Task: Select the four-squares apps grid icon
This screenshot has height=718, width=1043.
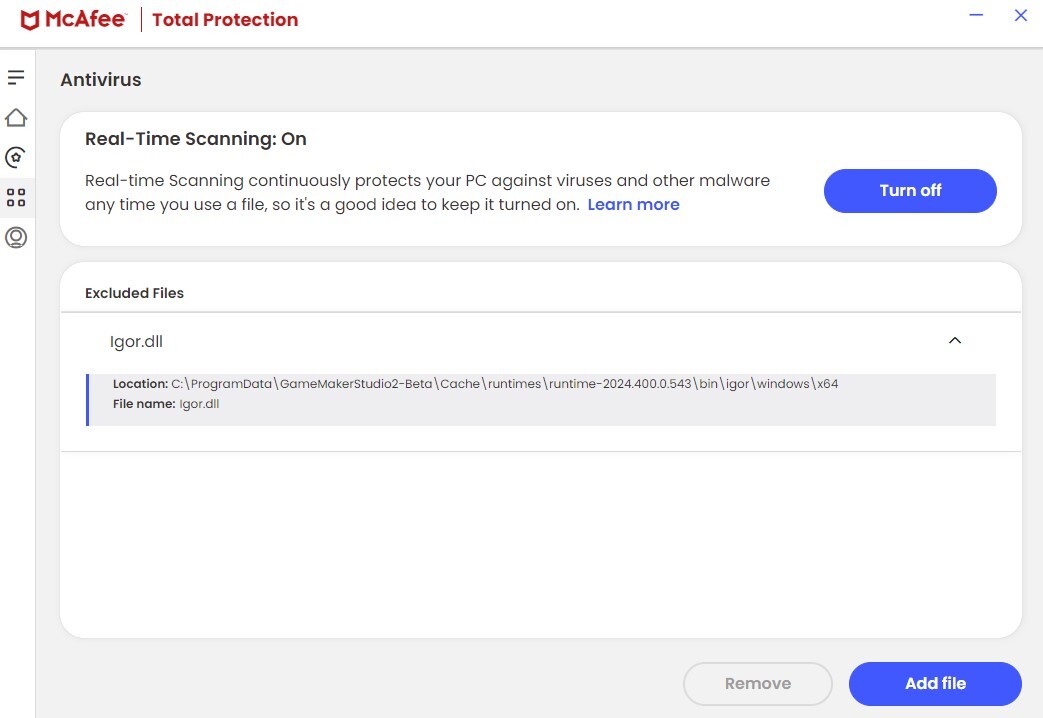Action: [16, 197]
